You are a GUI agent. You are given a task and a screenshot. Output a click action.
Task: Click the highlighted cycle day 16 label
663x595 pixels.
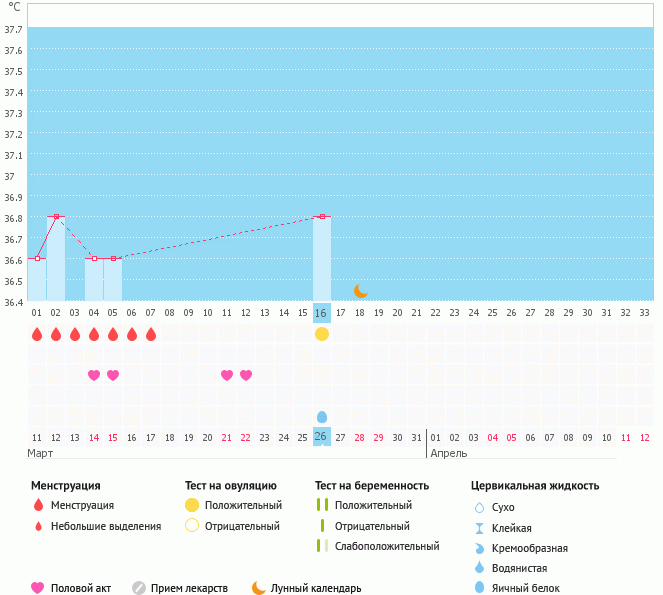click(322, 313)
